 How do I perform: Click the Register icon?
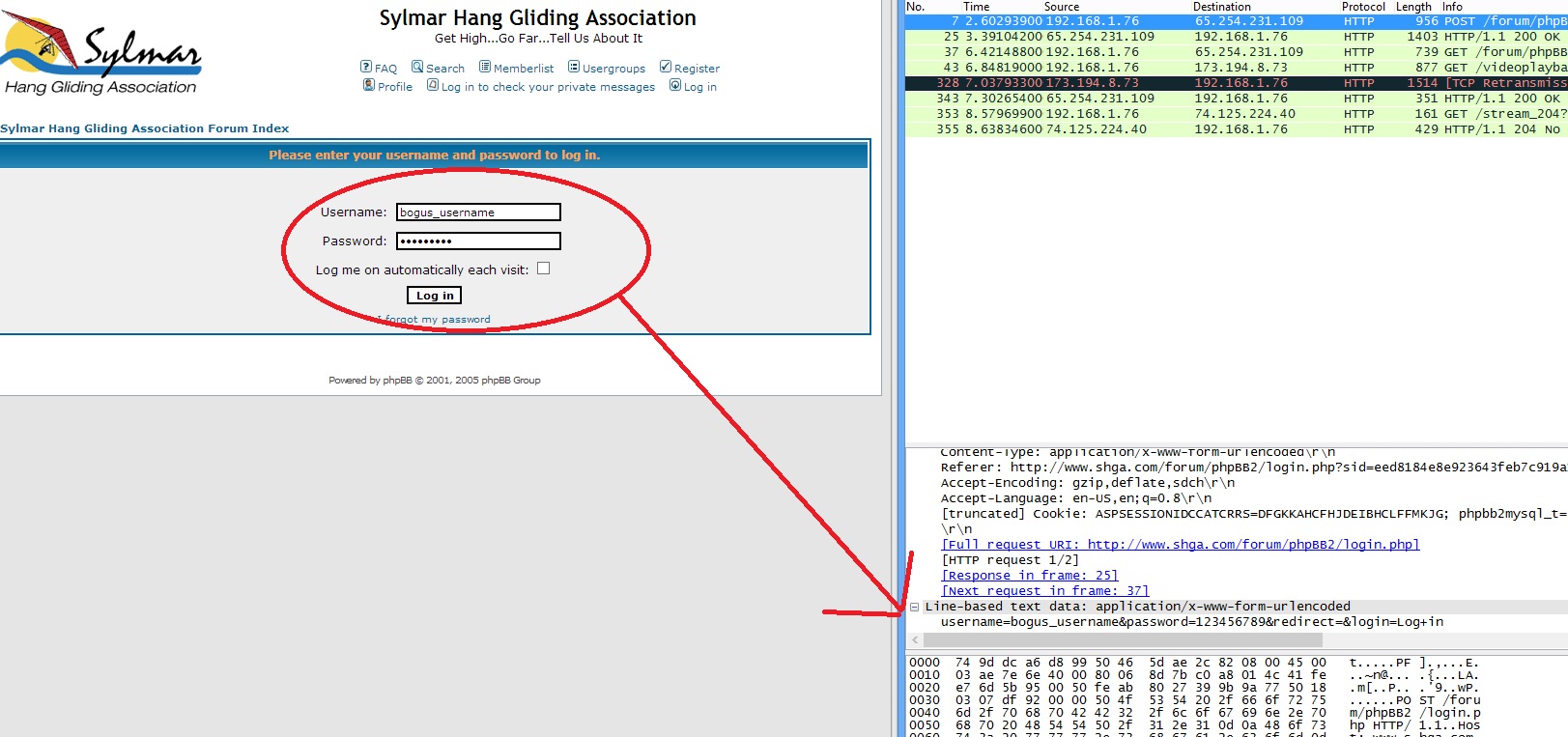666,67
